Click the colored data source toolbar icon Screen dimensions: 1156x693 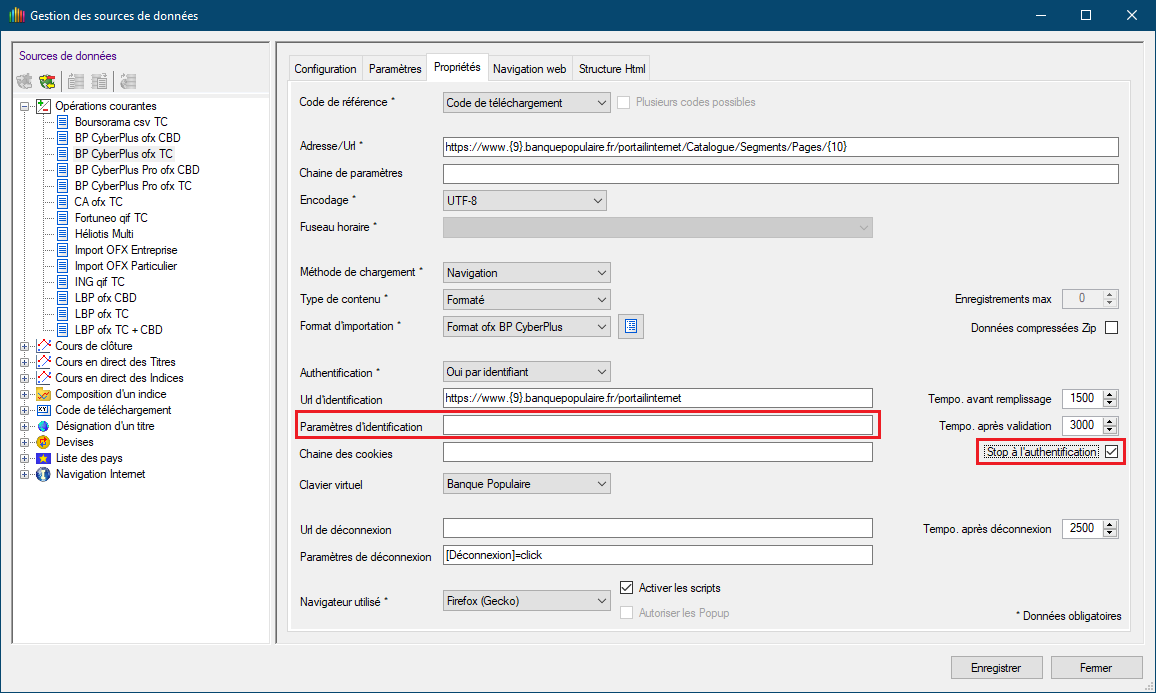(47, 81)
